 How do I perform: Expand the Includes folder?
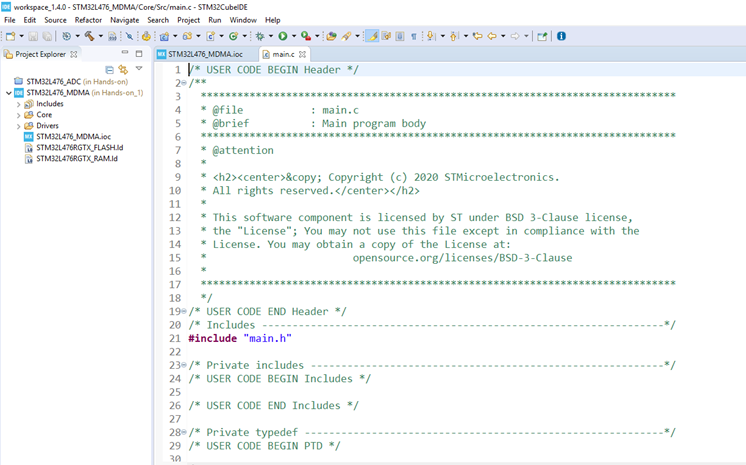19,104
